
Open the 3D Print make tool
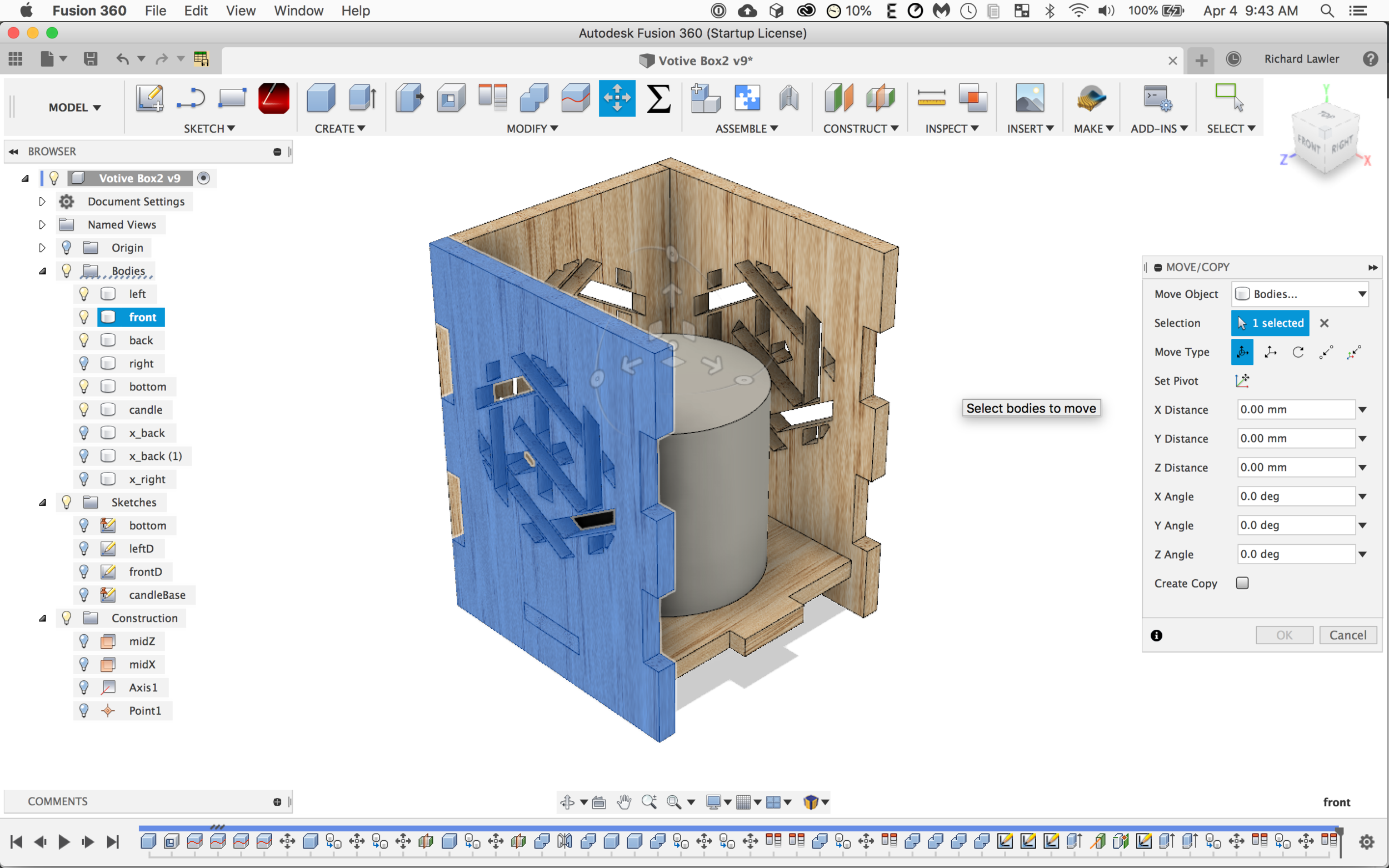tap(1092, 98)
